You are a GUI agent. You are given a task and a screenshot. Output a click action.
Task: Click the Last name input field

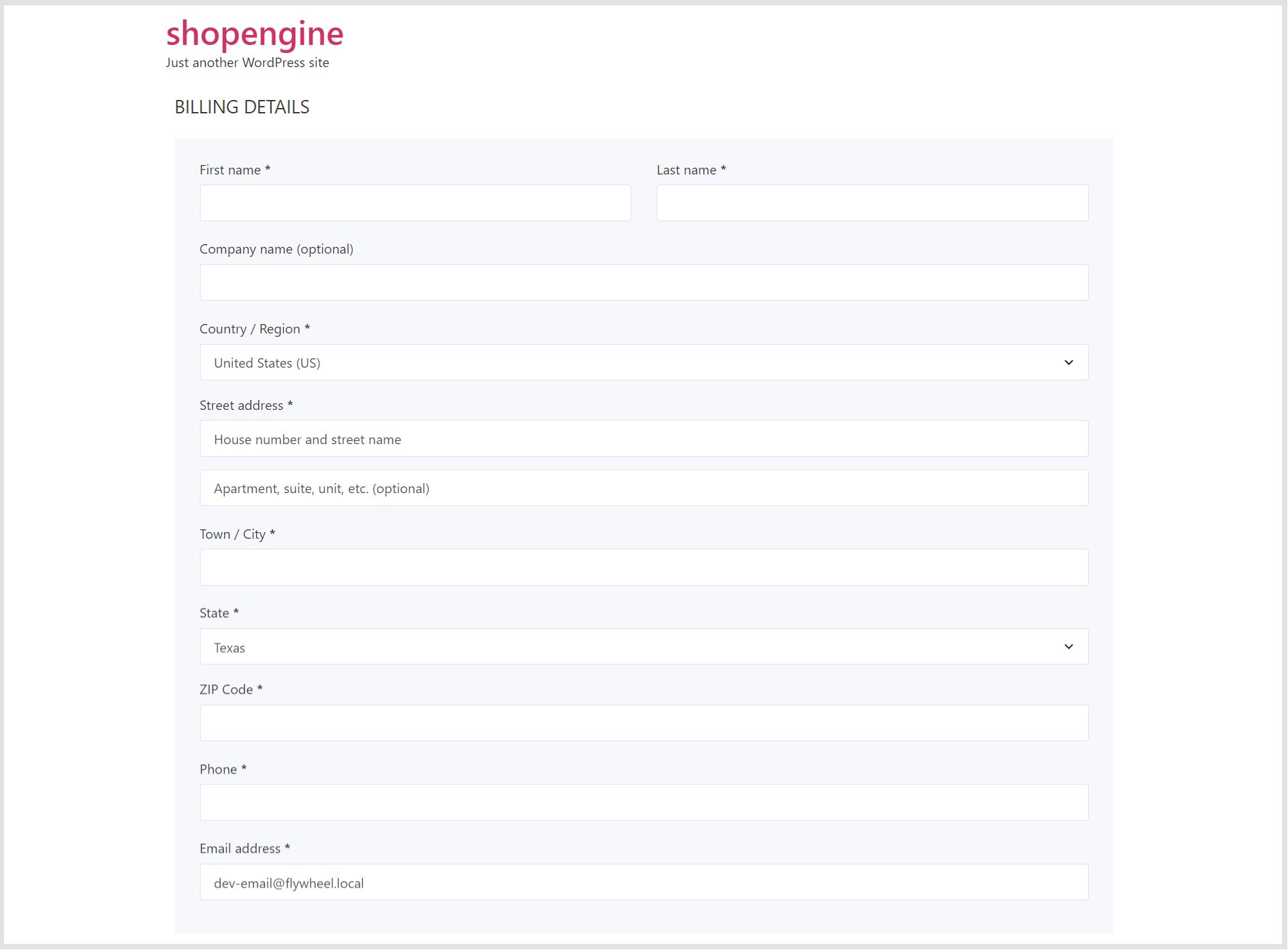pyautogui.click(x=872, y=202)
